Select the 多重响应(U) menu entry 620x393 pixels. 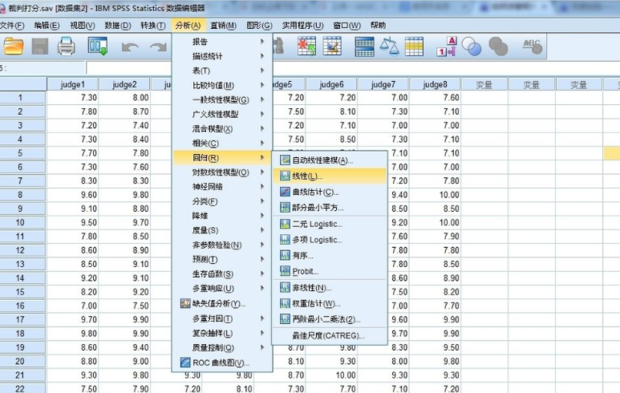(x=222, y=288)
